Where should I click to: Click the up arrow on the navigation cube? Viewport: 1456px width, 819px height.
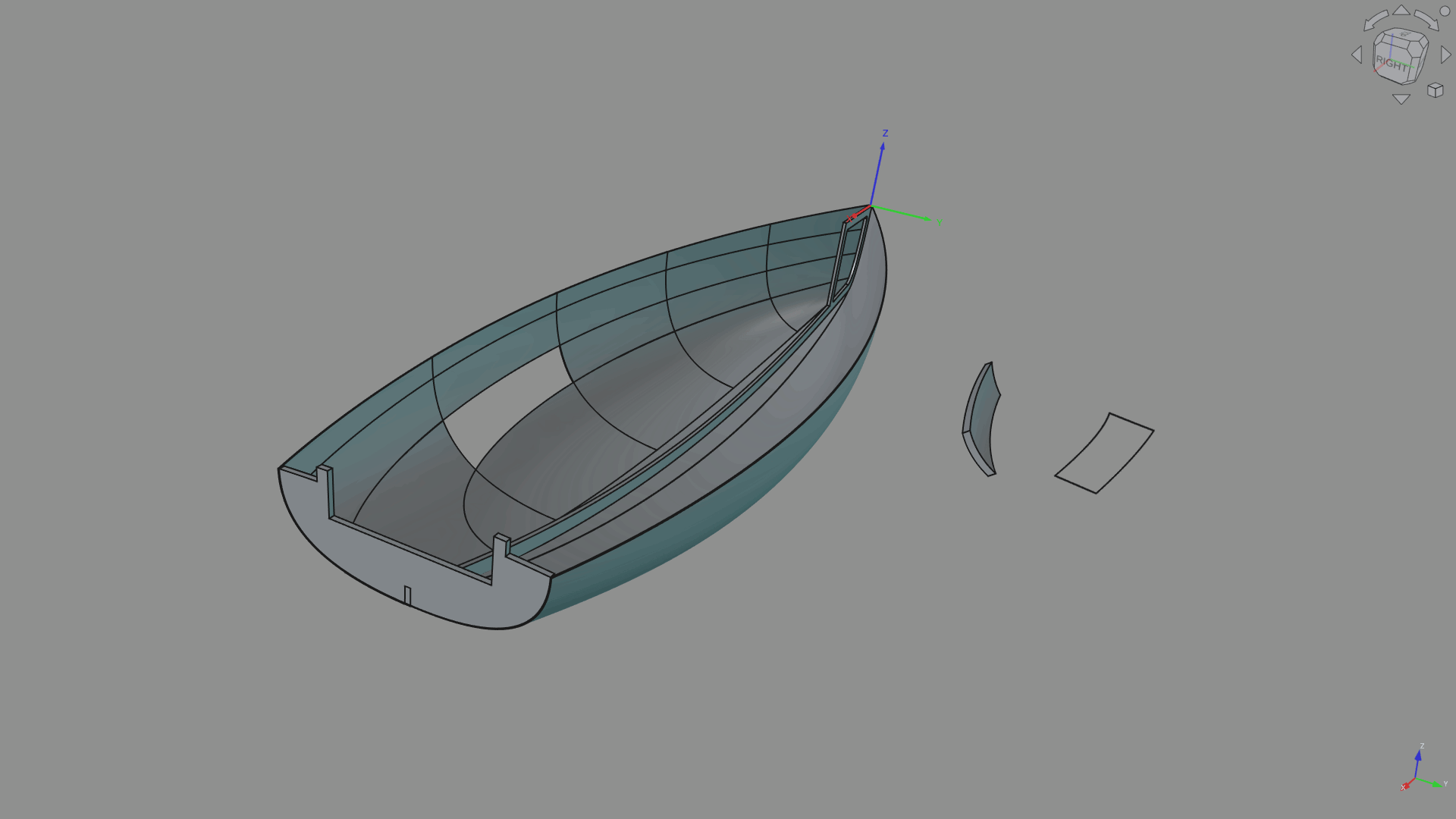[x=1401, y=10]
